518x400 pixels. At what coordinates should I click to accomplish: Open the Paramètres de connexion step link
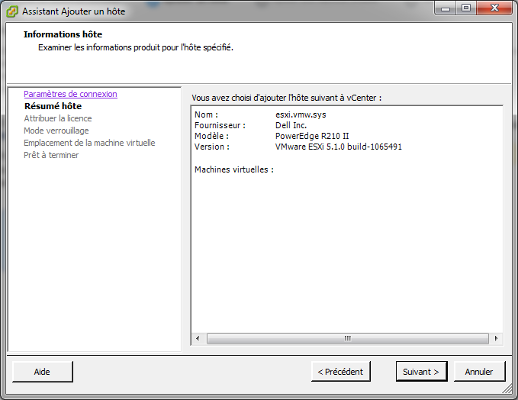70,94
